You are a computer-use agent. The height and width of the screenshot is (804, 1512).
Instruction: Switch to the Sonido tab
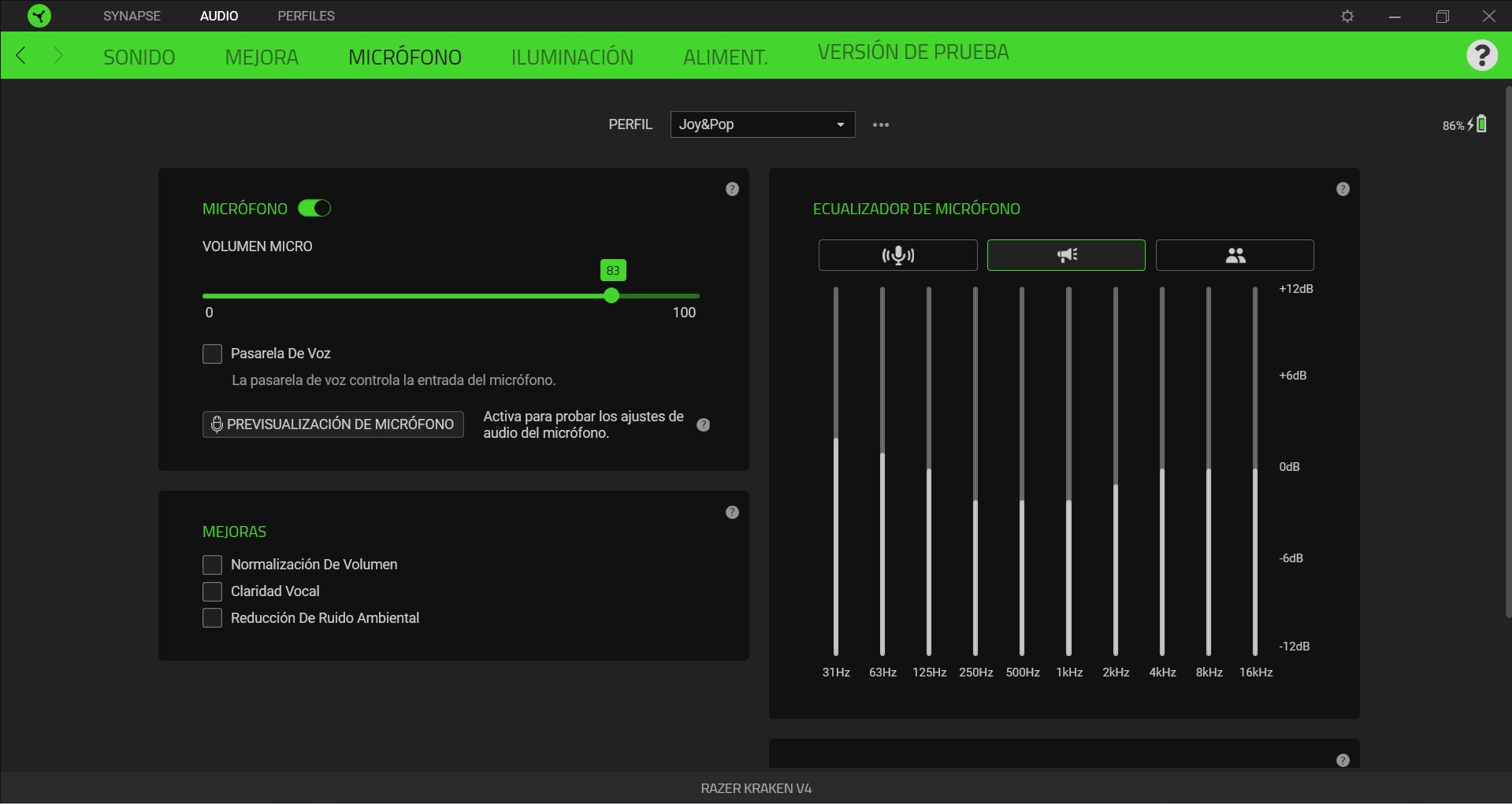point(139,57)
